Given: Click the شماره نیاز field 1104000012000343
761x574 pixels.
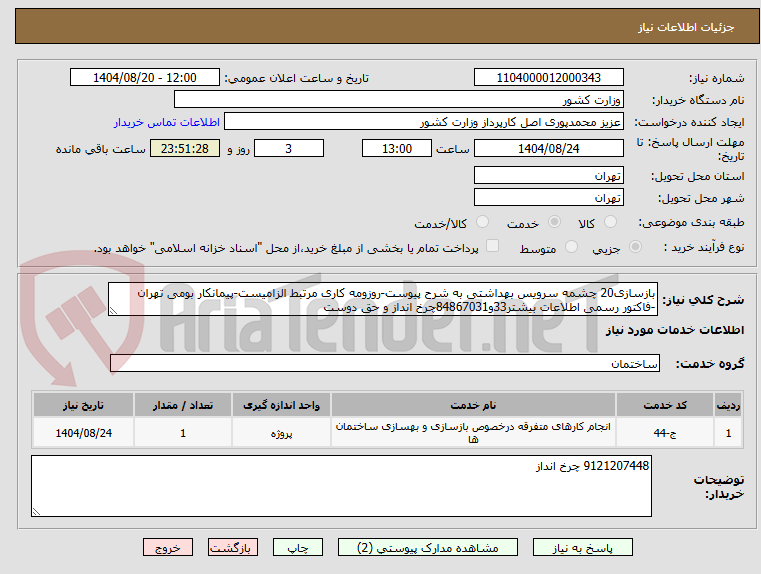Looking at the screenshot, I should tap(548, 78).
